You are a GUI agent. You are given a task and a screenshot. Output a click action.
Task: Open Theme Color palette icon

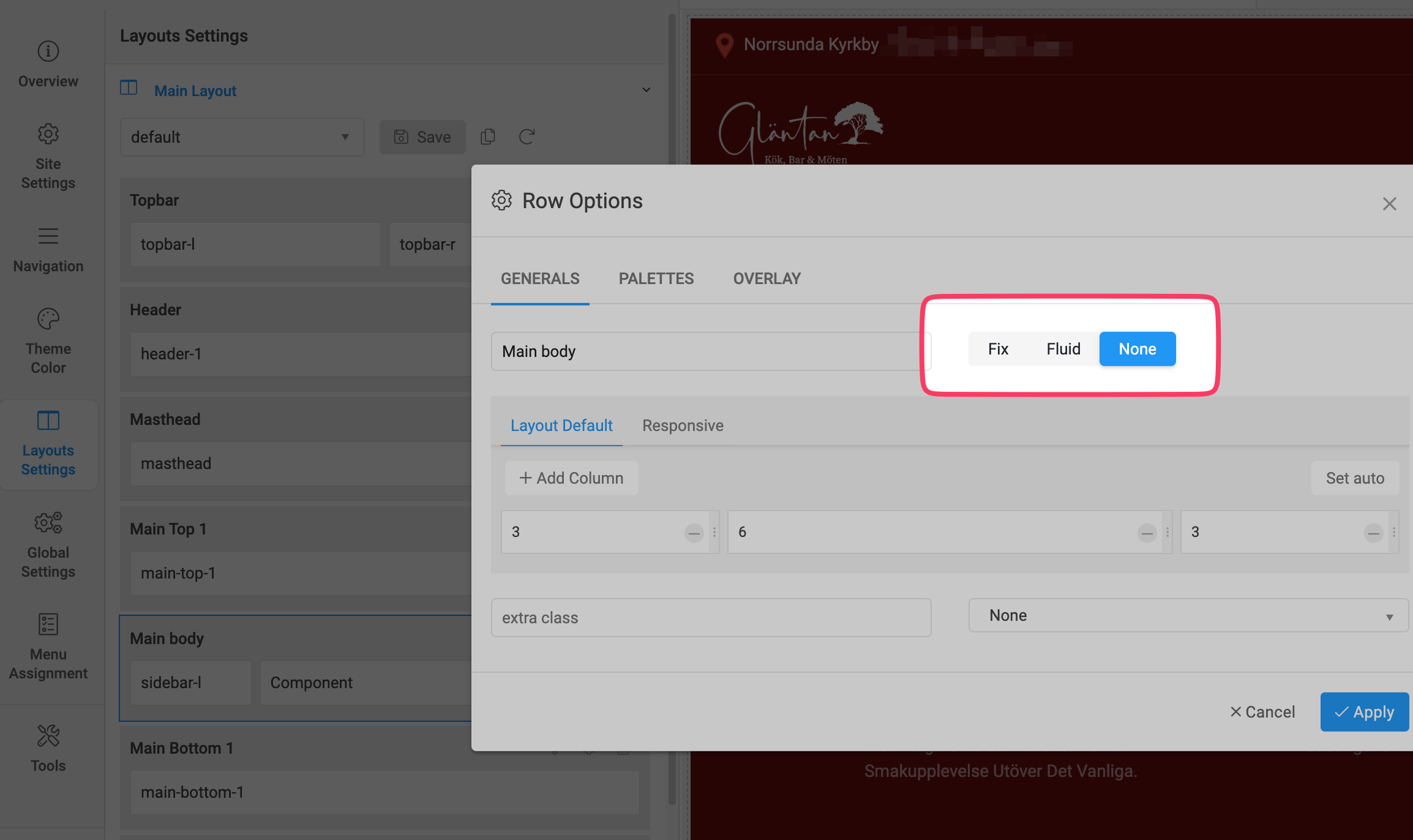click(48, 319)
